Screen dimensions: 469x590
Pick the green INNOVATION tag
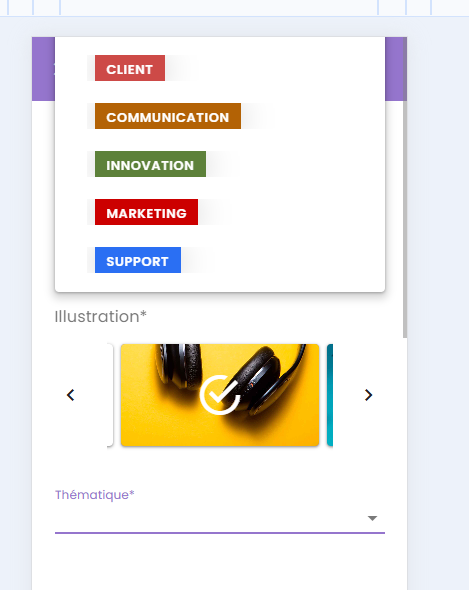pyautogui.click(x=150, y=164)
